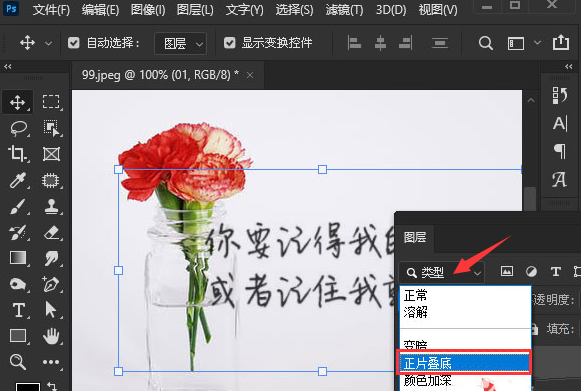Filter layers by pixel layer icon
This screenshot has width=581, height=391.
pos(507,272)
